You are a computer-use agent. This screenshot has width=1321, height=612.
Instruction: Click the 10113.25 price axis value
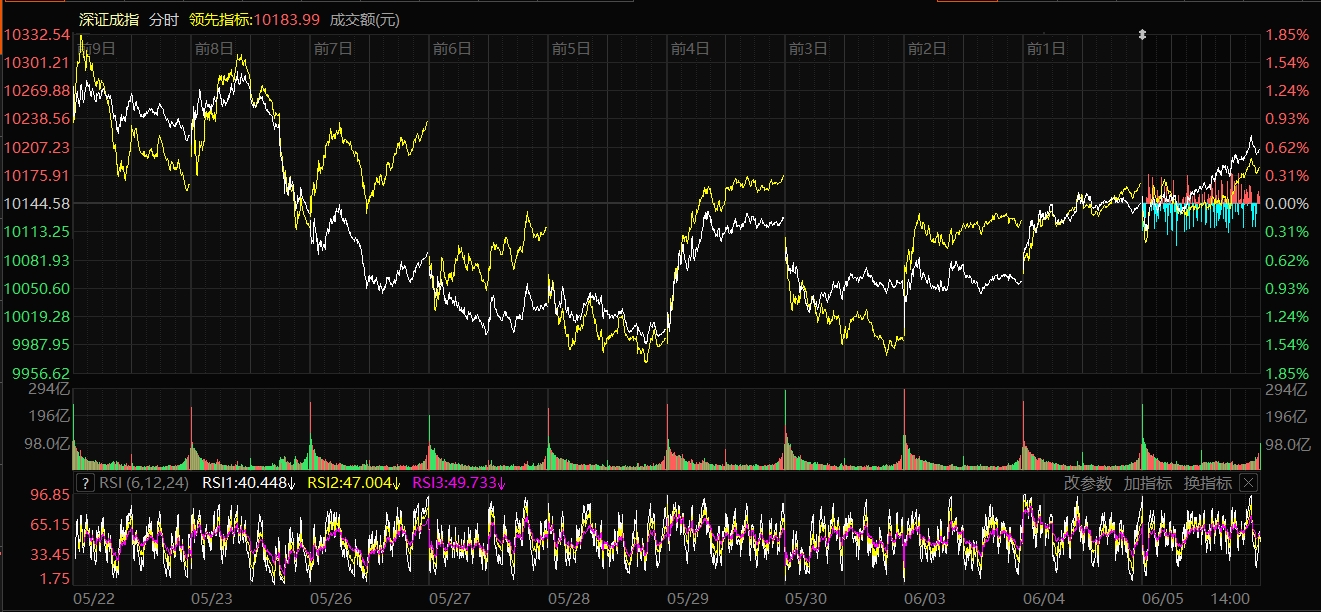click(x=37, y=232)
